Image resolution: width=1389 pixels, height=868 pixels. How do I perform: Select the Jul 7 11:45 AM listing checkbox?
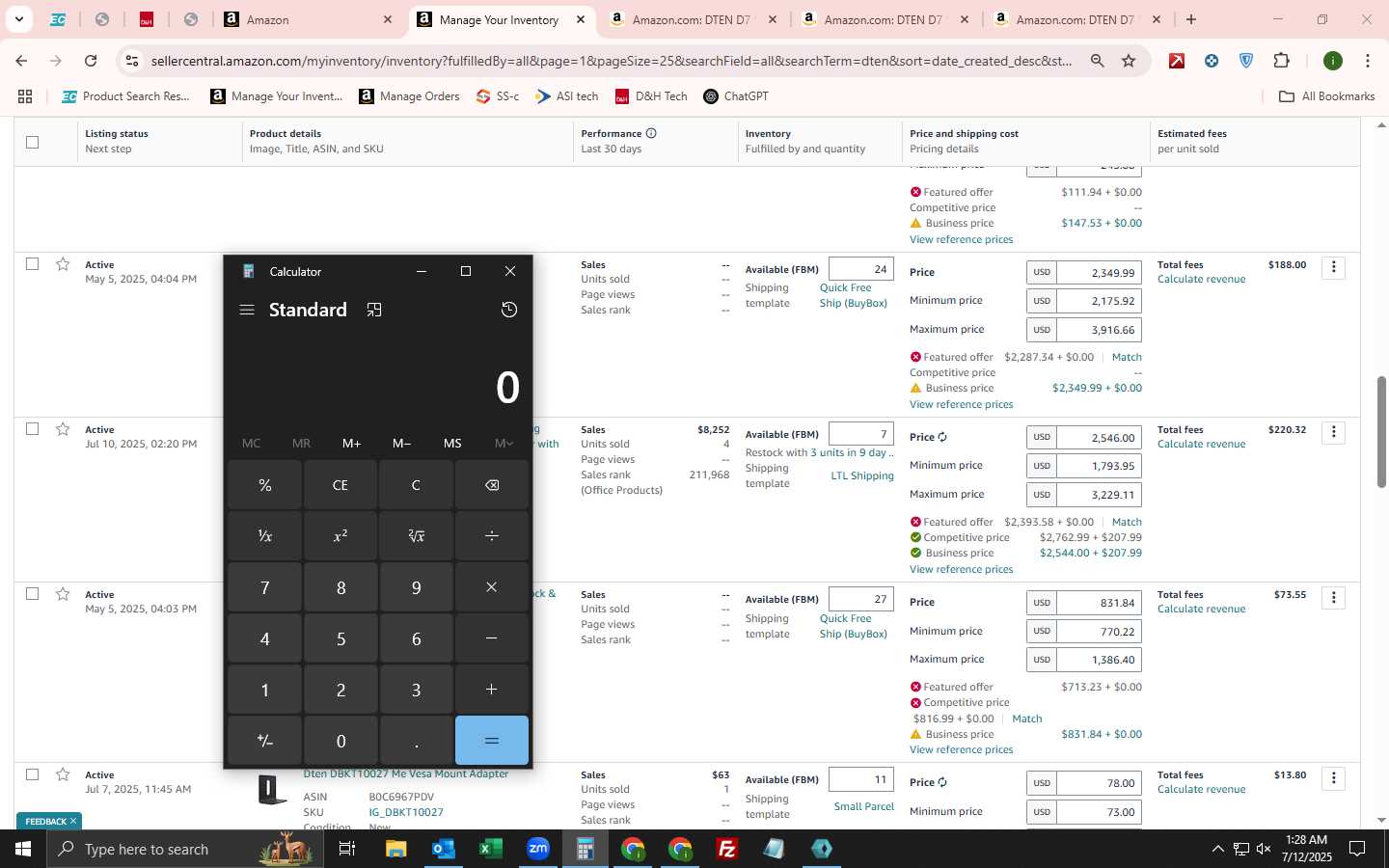(32, 774)
